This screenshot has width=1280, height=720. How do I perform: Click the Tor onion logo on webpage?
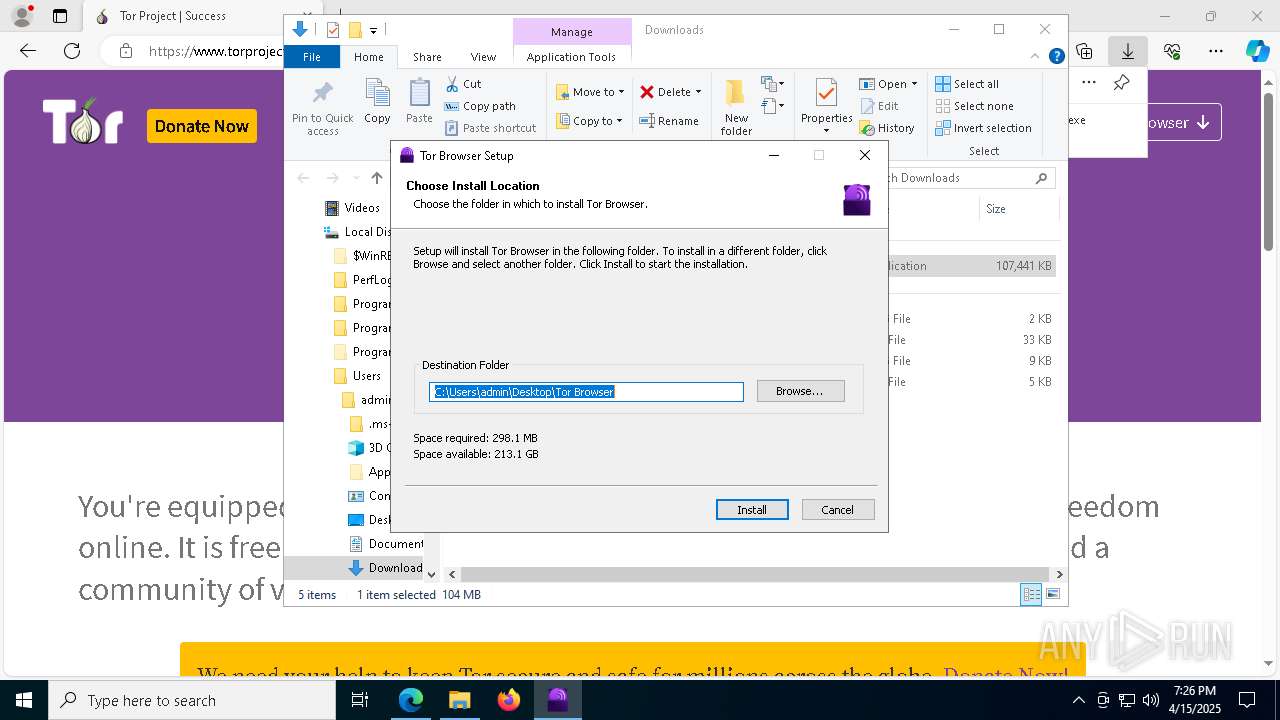83,122
